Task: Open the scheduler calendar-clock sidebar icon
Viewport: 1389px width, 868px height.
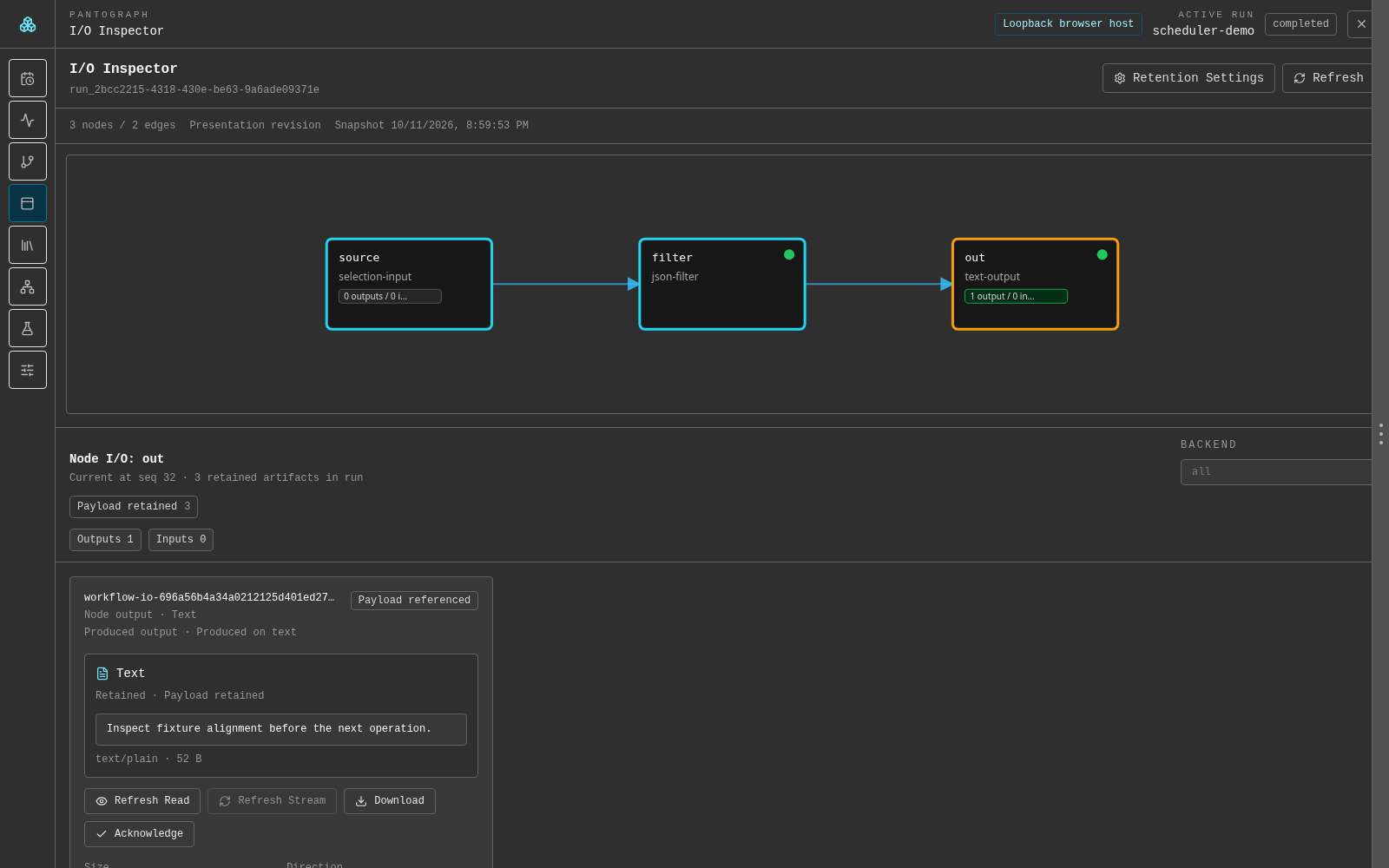Action: coord(28,78)
